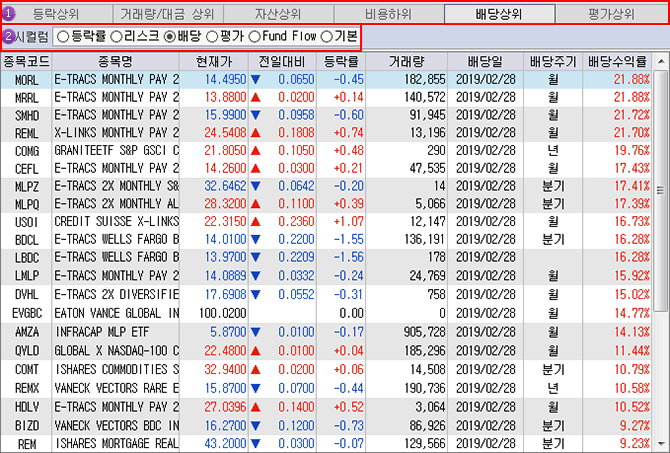Select the 배당상위 tab
This screenshot has height=453, width=670.
coord(500,14)
